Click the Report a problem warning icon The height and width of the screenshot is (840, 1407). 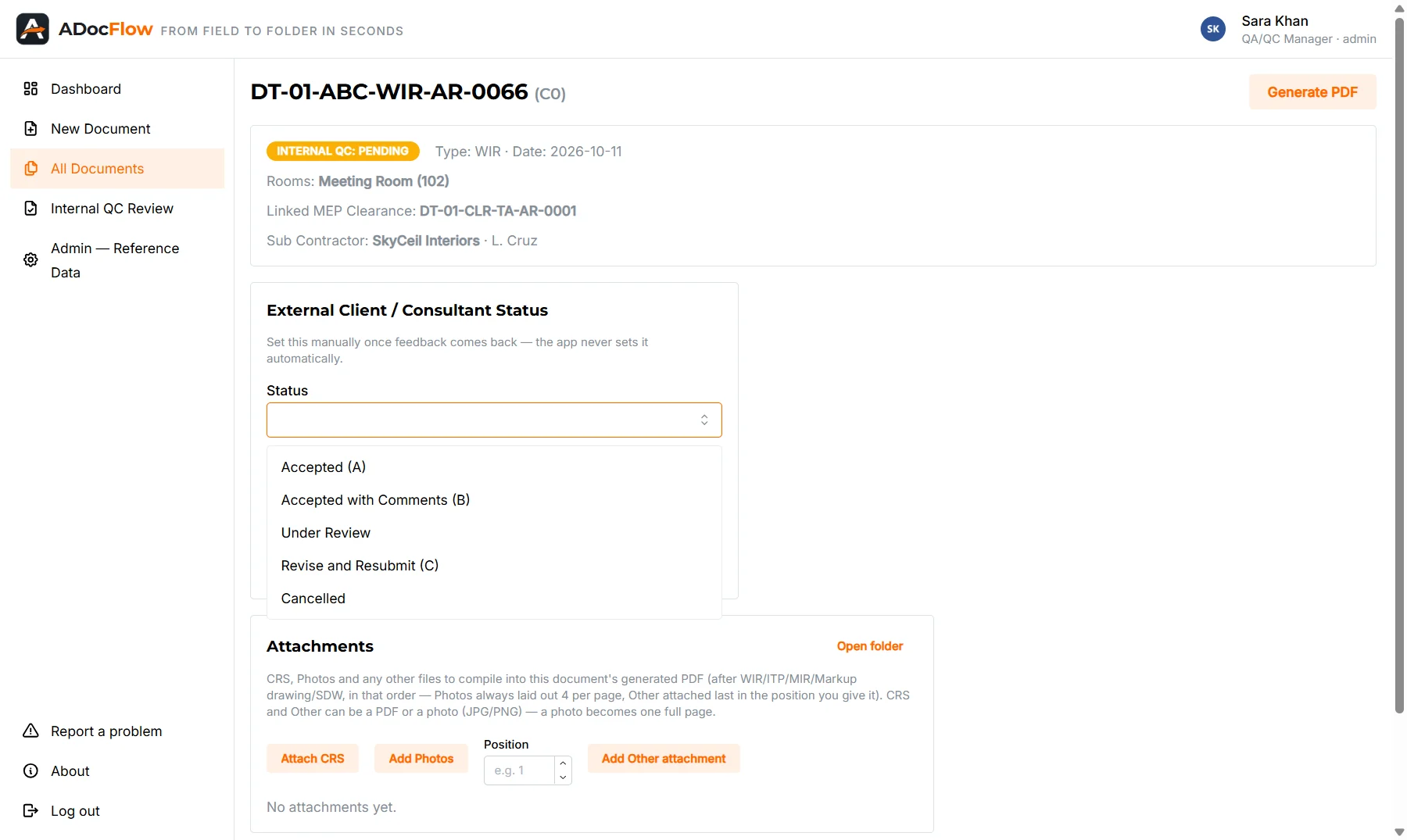click(30, 731)
